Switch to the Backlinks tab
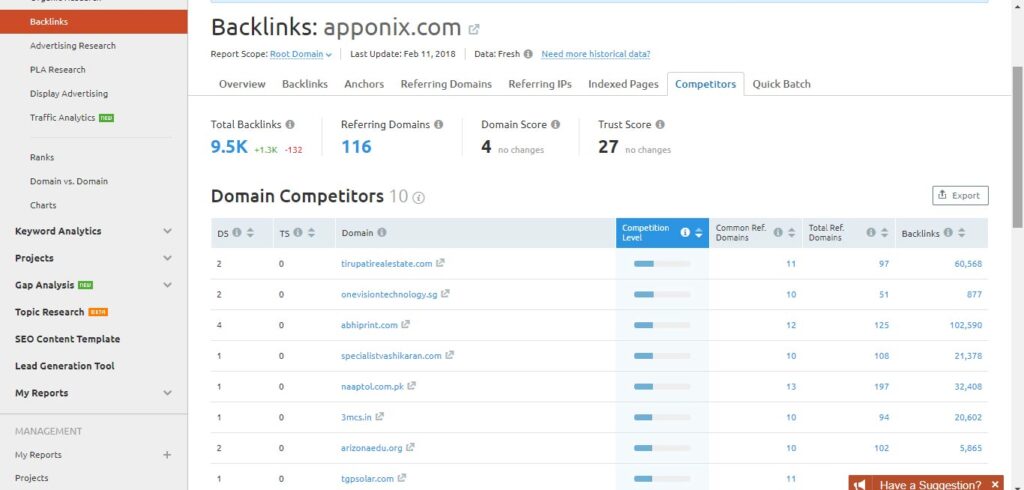1024x490 pixels. click(305, 84)
